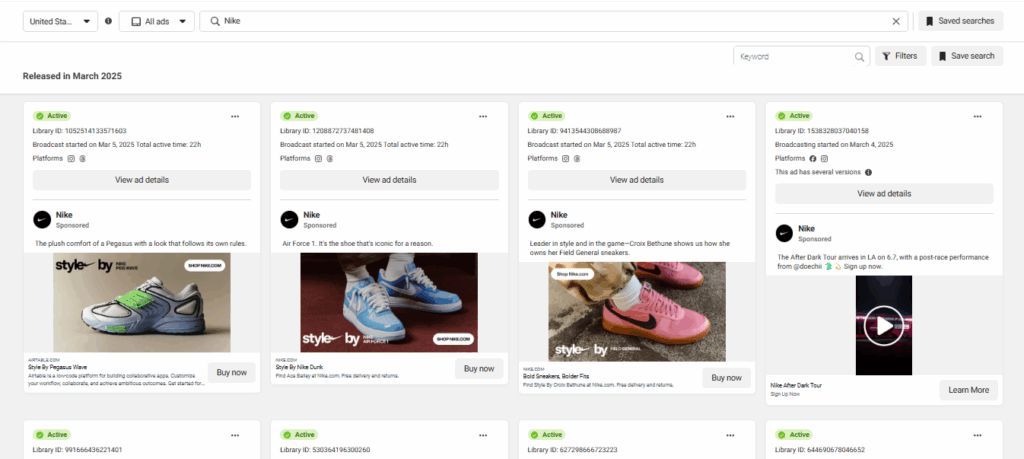Click Learn More on Nike After Dark Tour
Screen dimensions: 1024x459
pos(968,390)
